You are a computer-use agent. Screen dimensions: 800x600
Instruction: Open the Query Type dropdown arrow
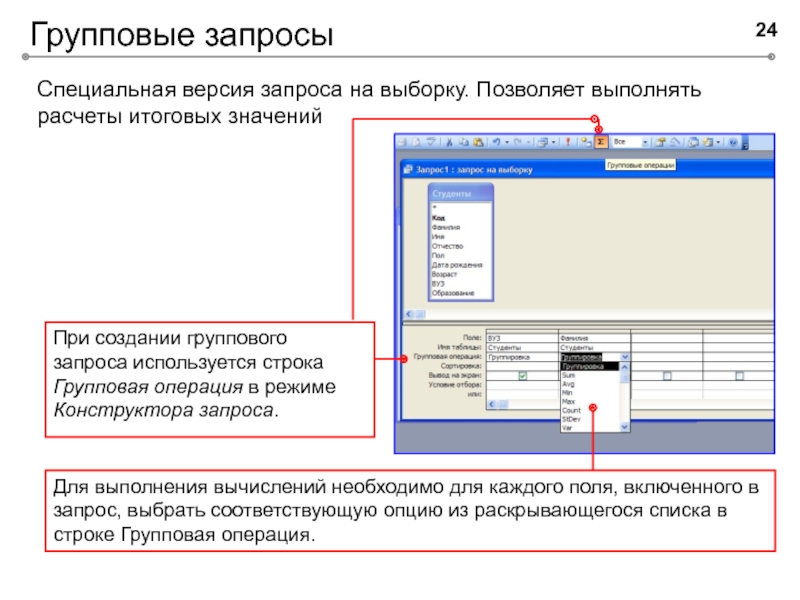(554, 142)
